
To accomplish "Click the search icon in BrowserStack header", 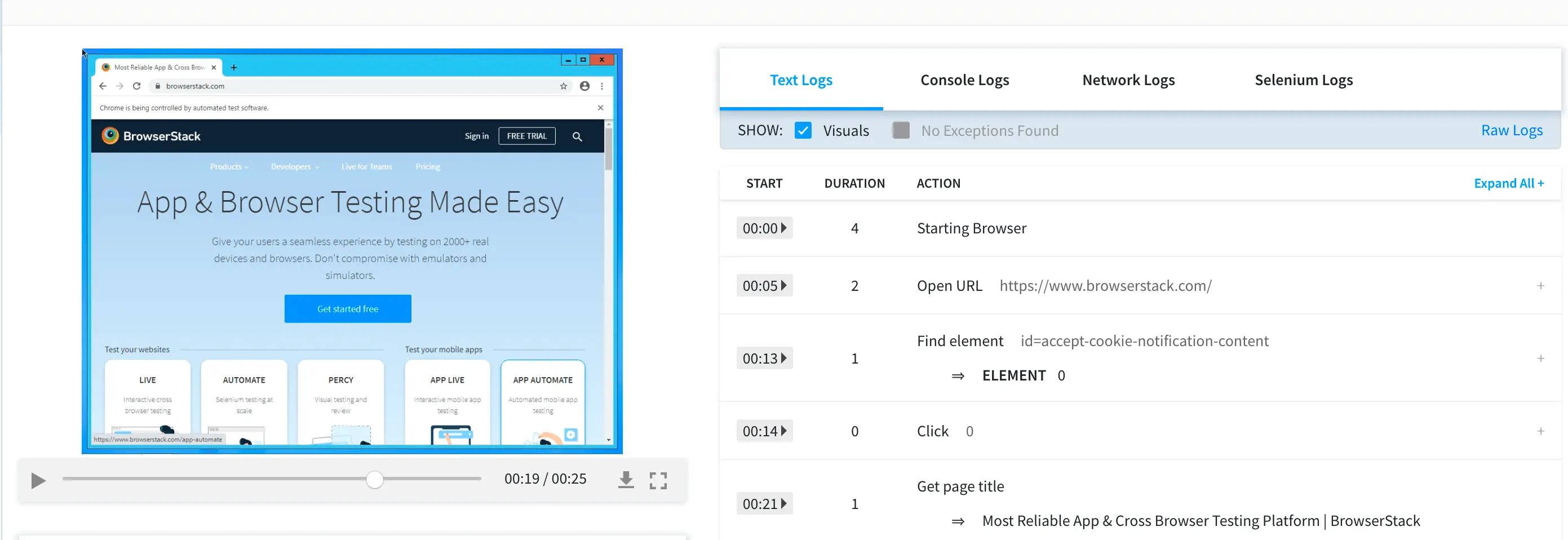I will tap(577, 136).
